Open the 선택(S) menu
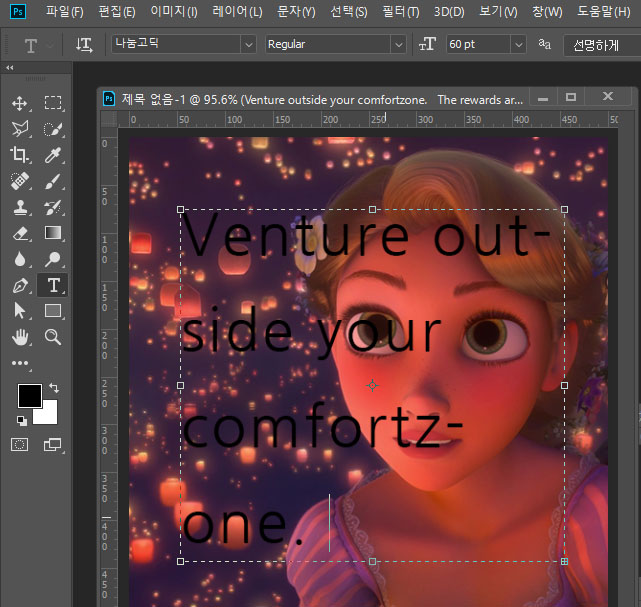Image resolution: width=641 pixels, height=607 pixels. point(349,11)
